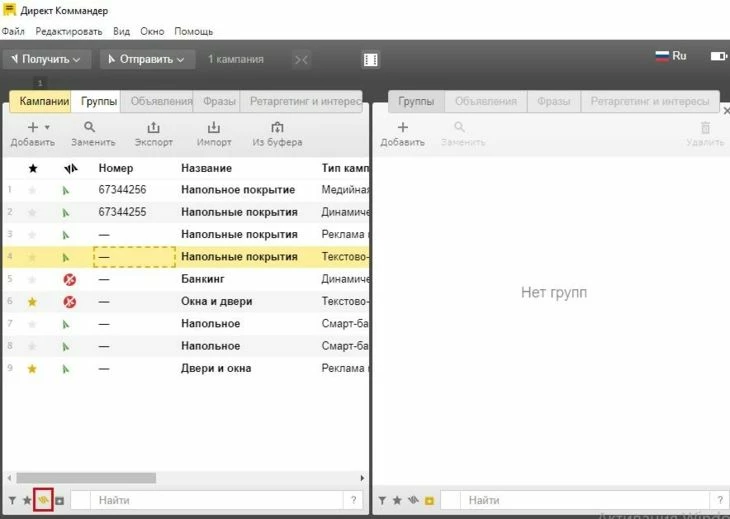Expand the arrow next to campaigns Добавить
The height and width of the screenshot is (519, 730).
click(47, 127)
